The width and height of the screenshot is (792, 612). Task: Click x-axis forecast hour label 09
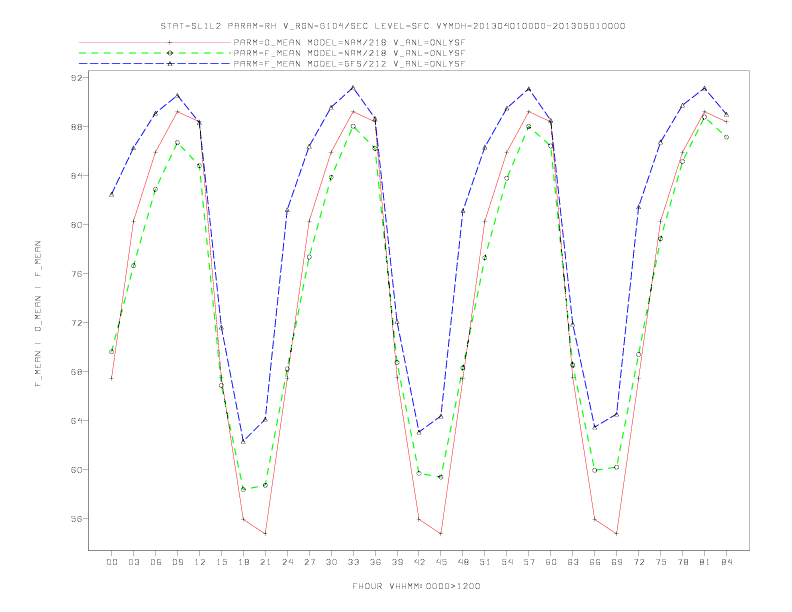pos(177,562)
